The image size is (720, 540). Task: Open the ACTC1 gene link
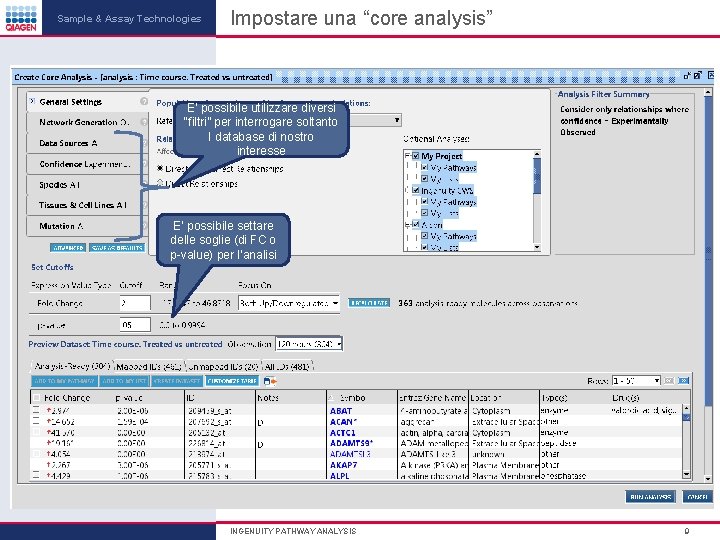pyautogui.click(x=343, y=433)
